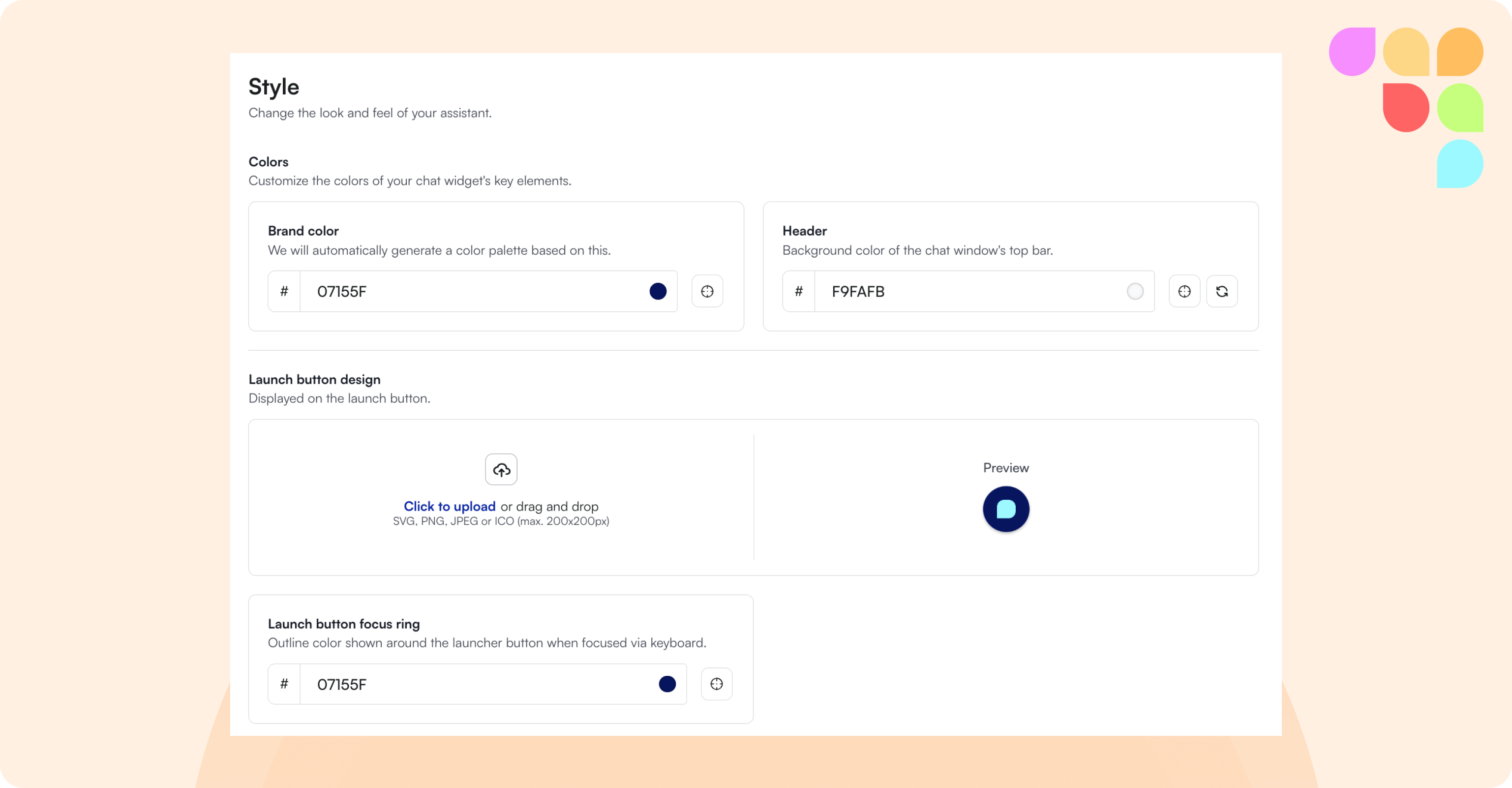Open the Brand color picker target icon
The height and width of the screenshot is (788, 1512).
(x=707, y=291)
